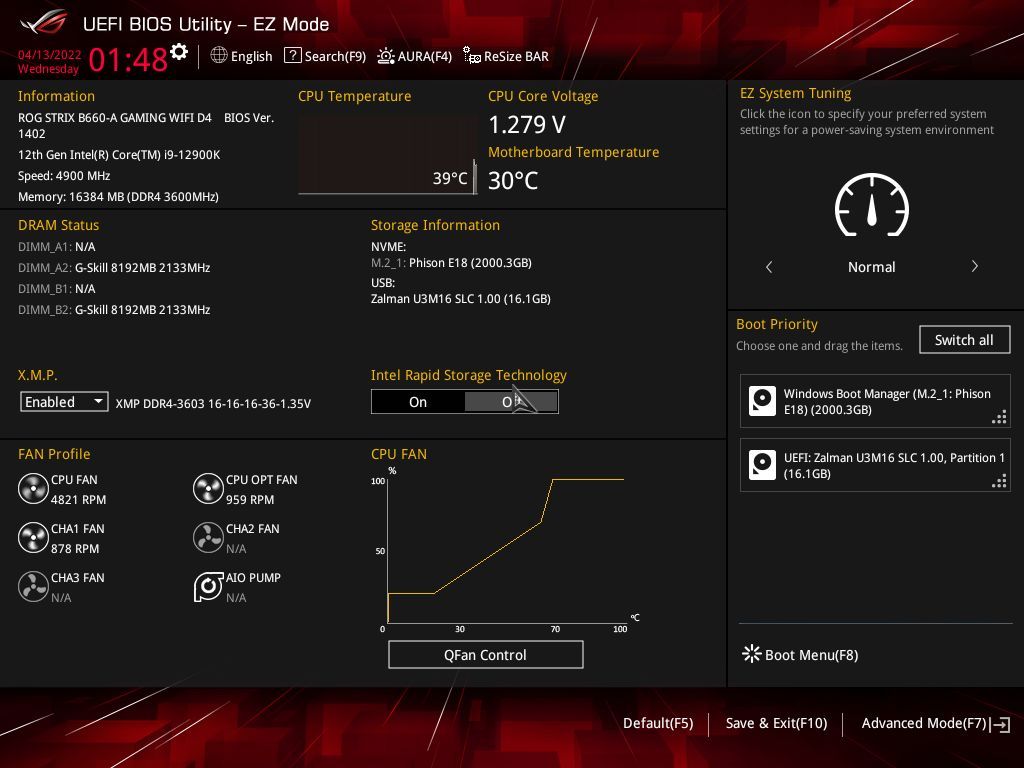This screenshot has width=1024, height=768.
Task: Click the 1.279 V core voltage value
Action: click(x=527, y=124)
